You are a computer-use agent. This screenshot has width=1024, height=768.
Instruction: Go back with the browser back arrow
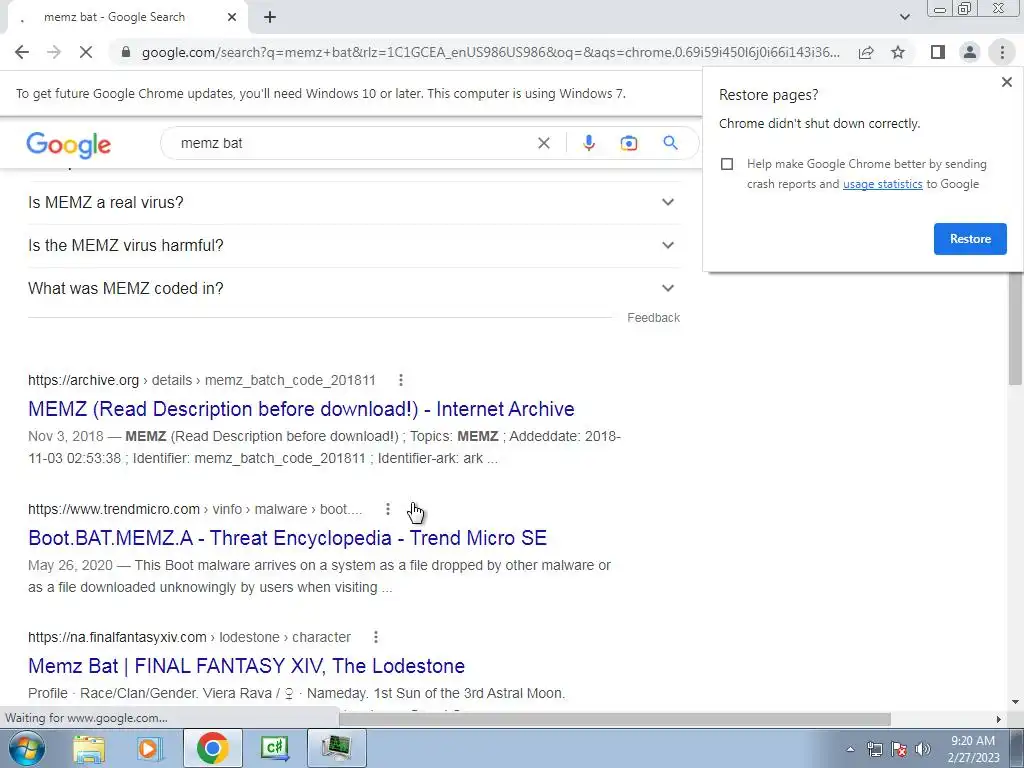[22, 52]
